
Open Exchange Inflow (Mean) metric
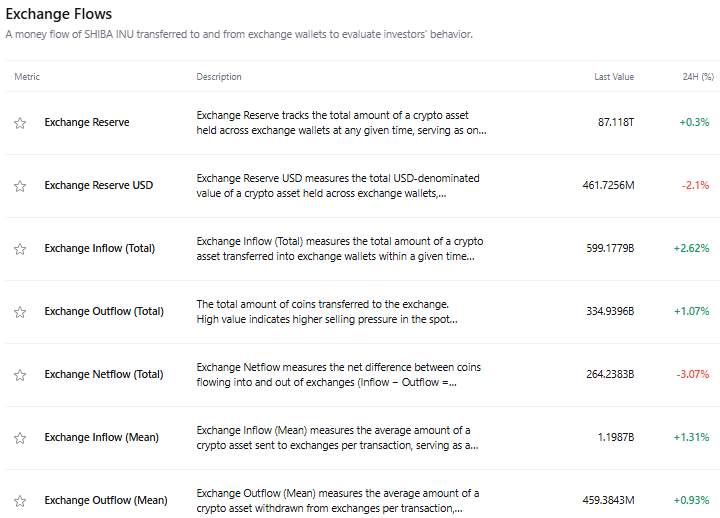[101, 437]
